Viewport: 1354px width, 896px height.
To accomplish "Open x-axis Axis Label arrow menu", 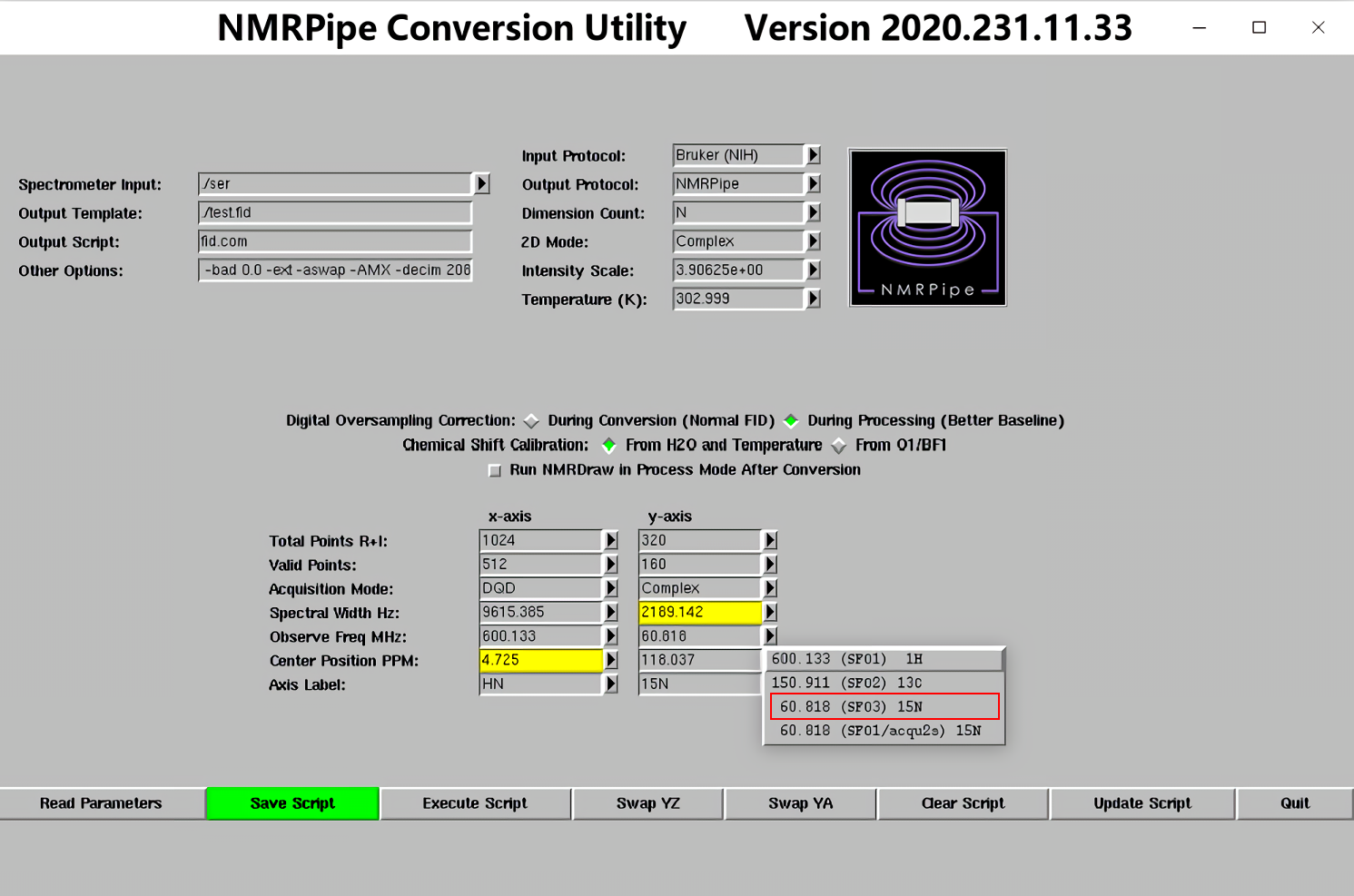I will tap(610, 684).
